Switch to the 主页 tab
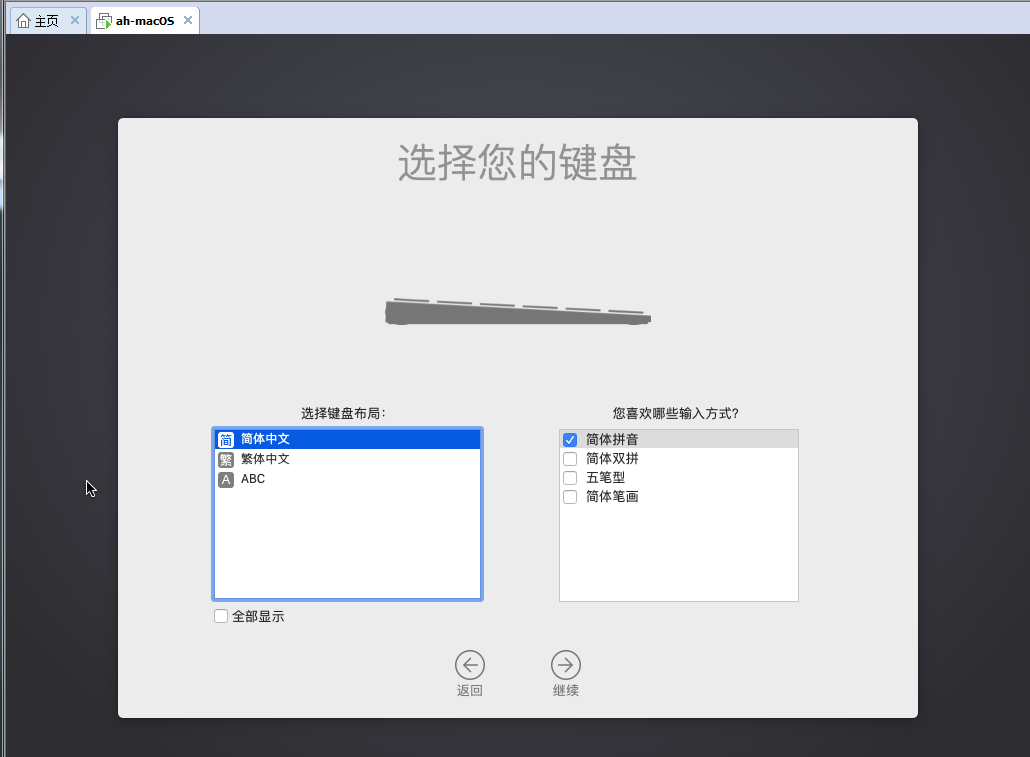Screen dimensions: 1030x757 coord(46,21)
